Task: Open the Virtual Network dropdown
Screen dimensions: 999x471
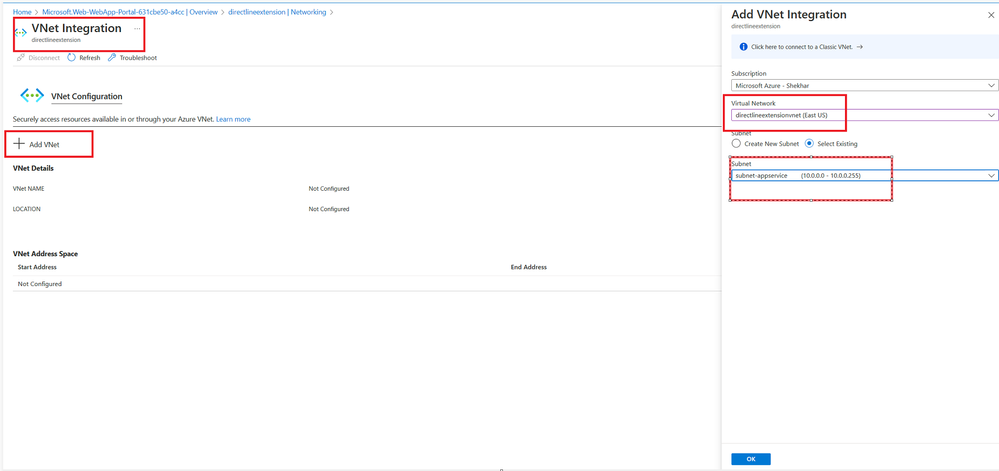Action: (x=865, y=115)
